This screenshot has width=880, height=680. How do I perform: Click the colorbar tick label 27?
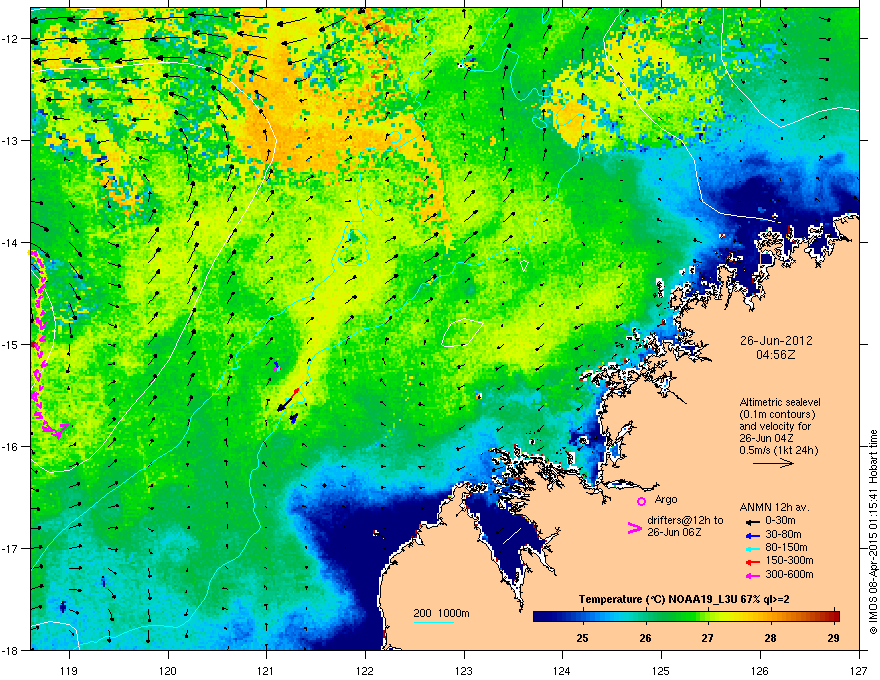[708, 638]
